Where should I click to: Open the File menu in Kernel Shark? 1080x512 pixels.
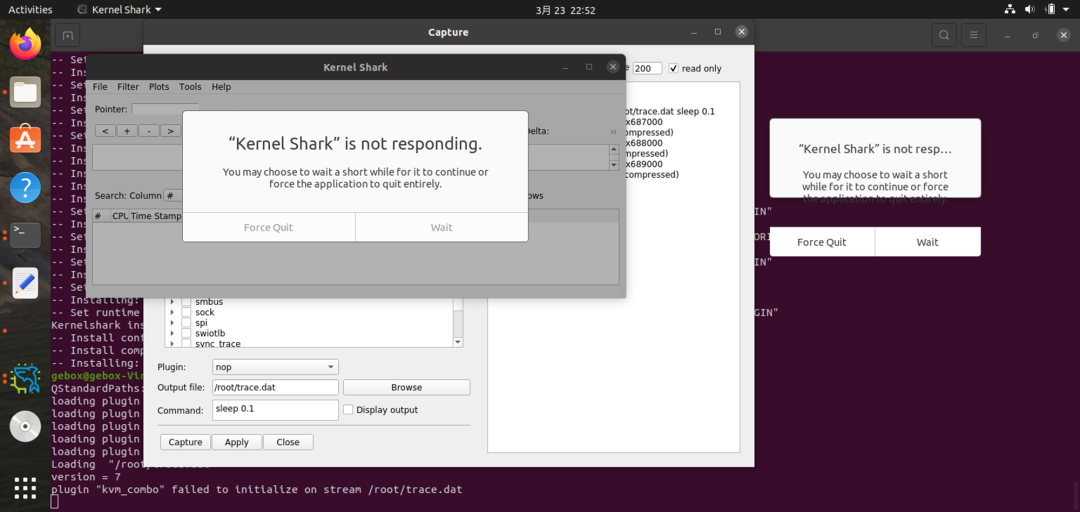100,87
